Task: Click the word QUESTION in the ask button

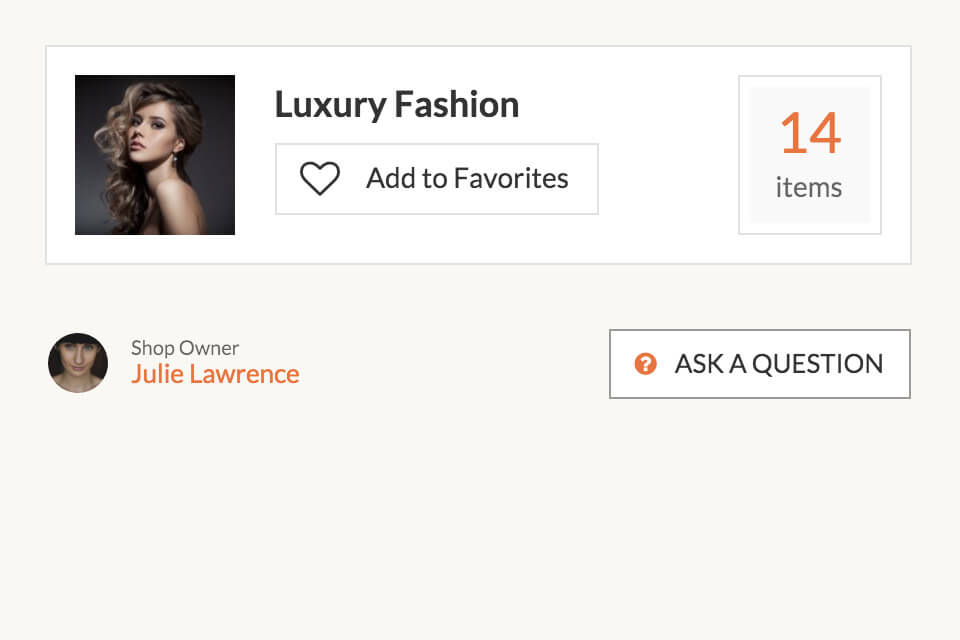Action: [x=818, y=364]
